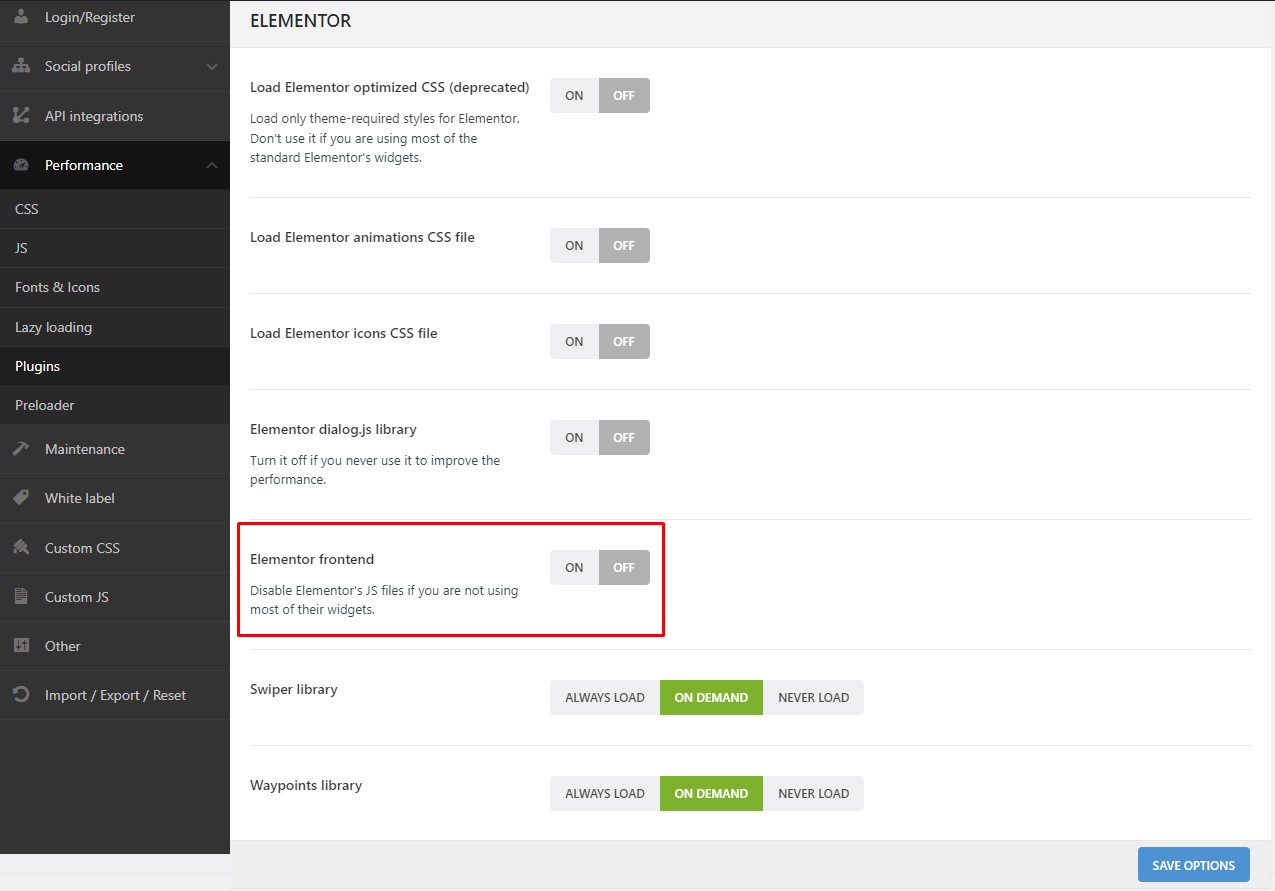Image resolution: width=1275 pixels, height=891 pixels.
Task: Go to Fonts & Icons submenu
Action: 115,287
